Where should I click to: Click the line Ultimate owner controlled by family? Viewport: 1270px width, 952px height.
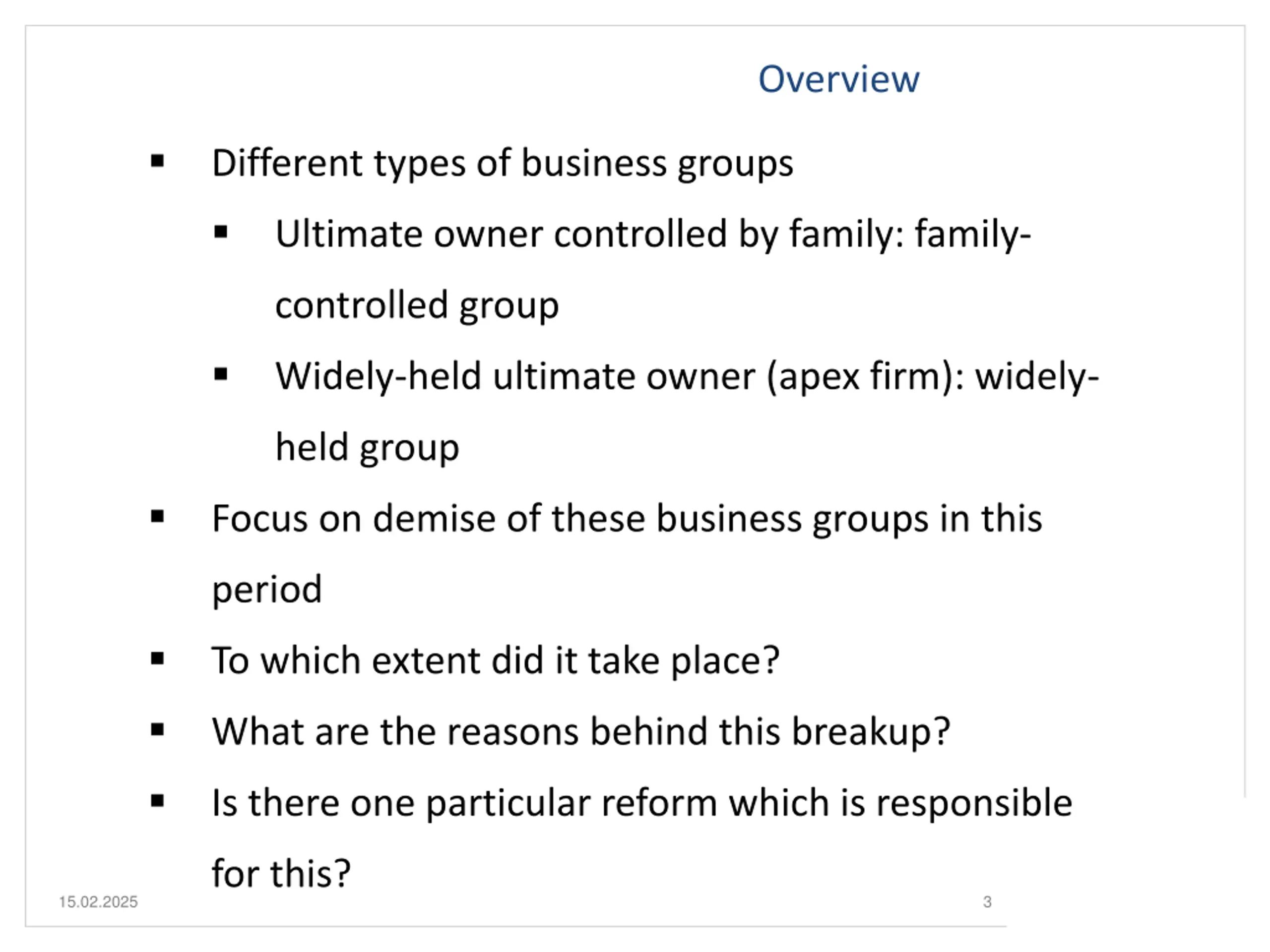(653, 235)
